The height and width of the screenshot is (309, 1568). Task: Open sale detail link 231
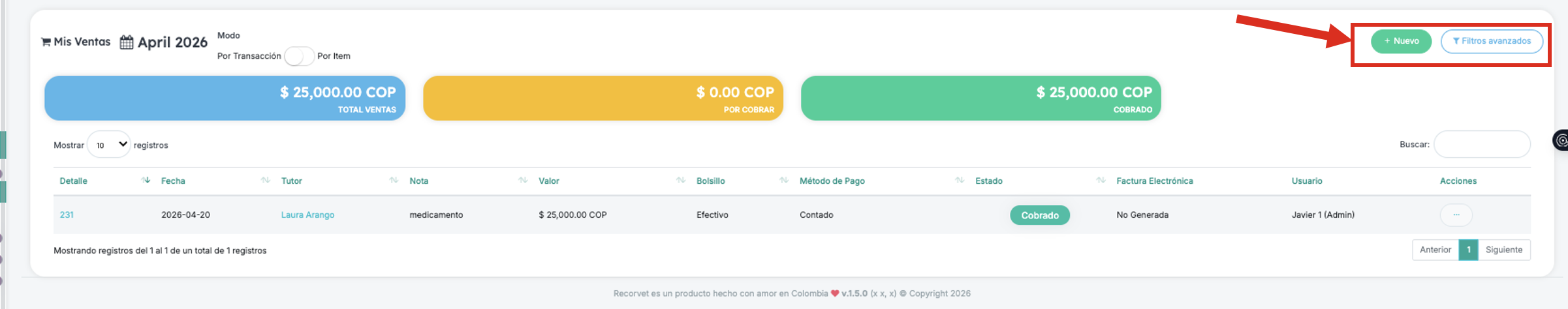pos(67,215)
